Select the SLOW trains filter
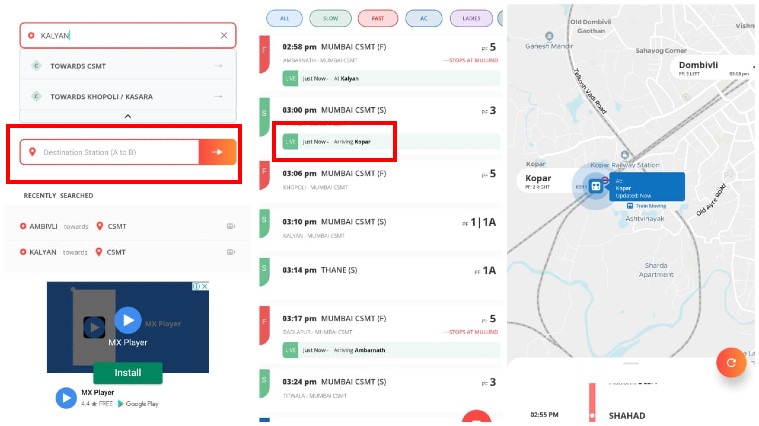 tap(331, 18)
